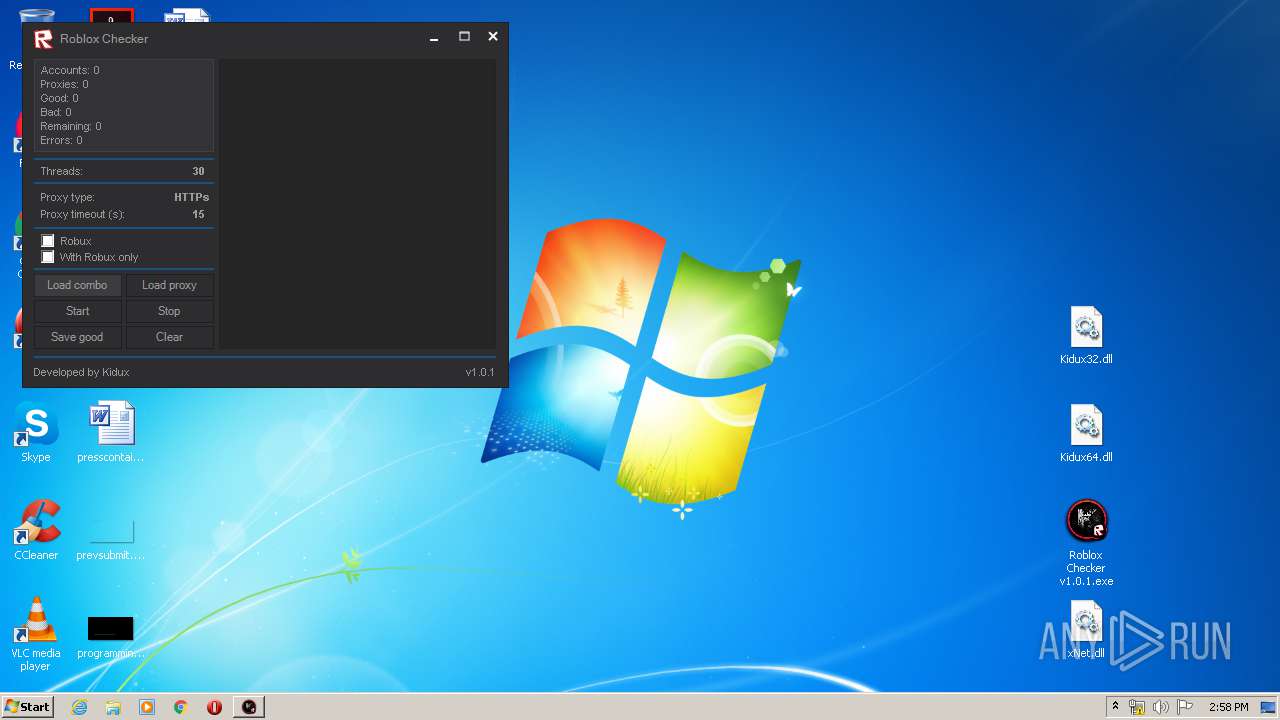Enable the With Robux only option
The width and height of the screenshot is (1280, 720).
(48, 257)
